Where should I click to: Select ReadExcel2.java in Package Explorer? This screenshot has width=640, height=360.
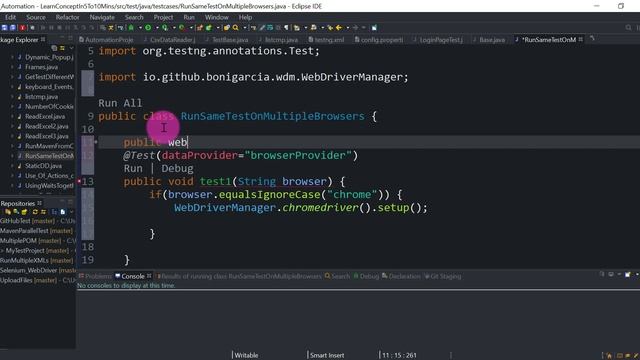point(47,127)
